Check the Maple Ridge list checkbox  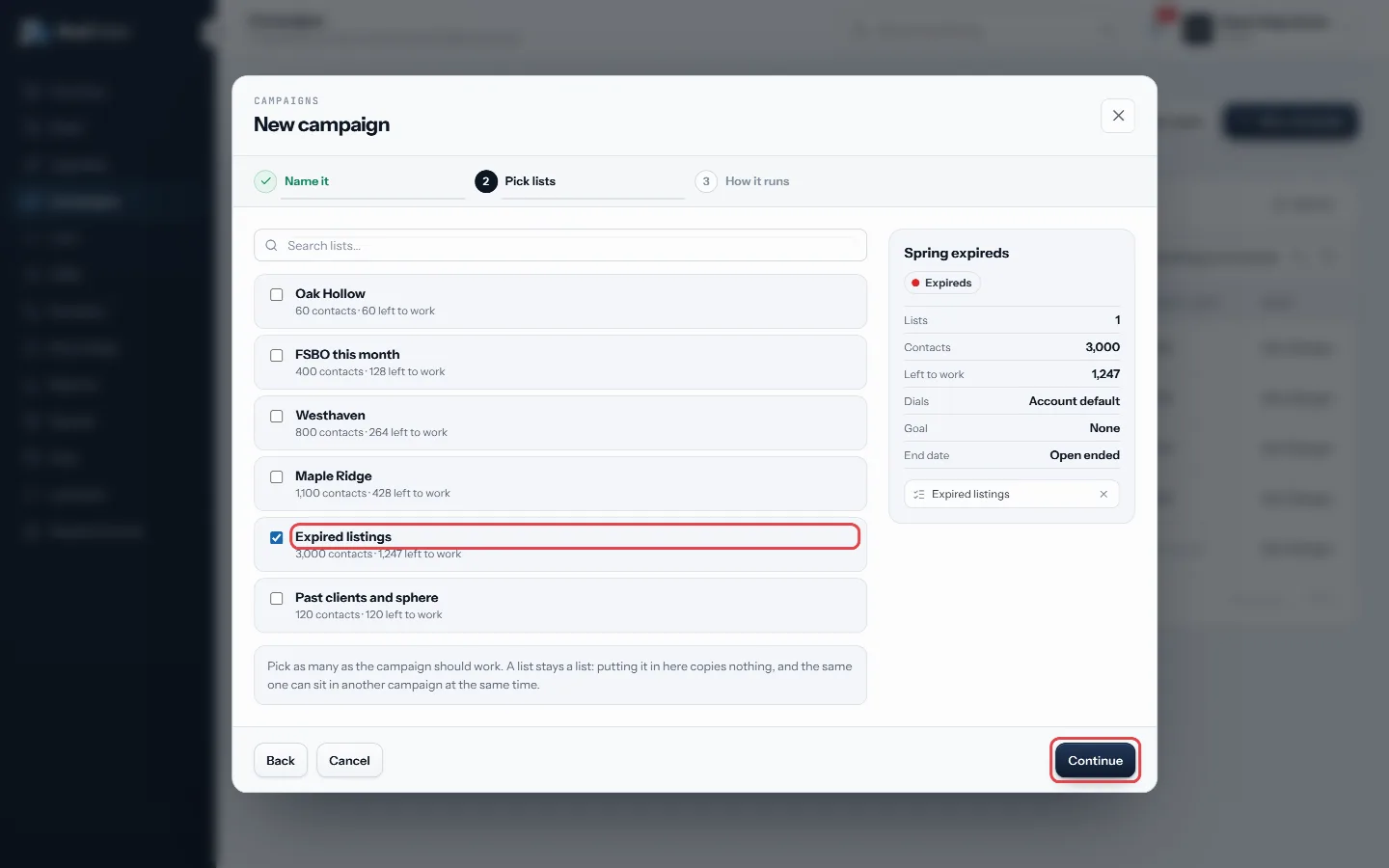point(277,476)
